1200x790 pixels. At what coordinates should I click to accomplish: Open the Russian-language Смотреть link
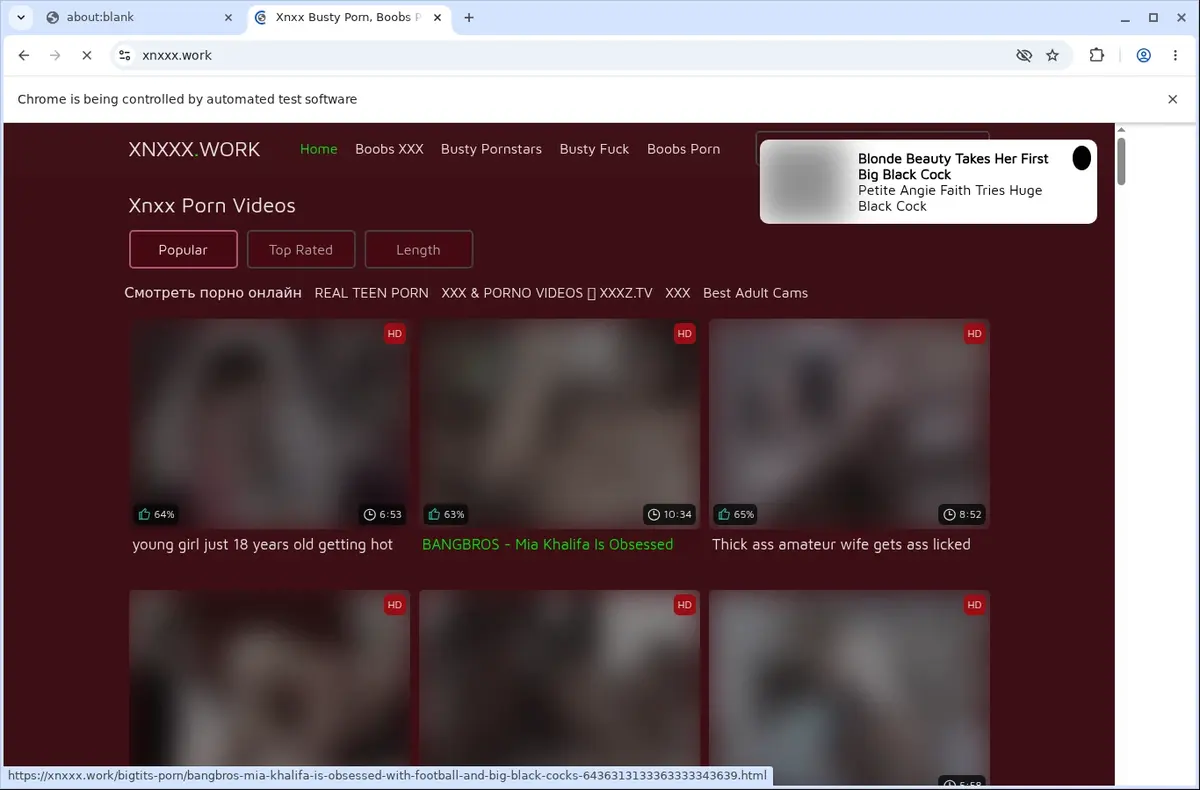point(213,293)
